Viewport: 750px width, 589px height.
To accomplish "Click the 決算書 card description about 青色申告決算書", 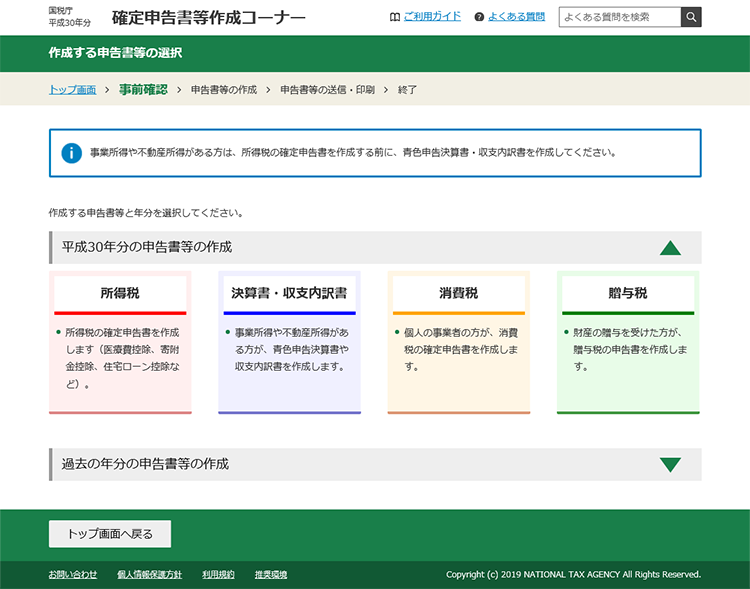I will coord(291,350).
